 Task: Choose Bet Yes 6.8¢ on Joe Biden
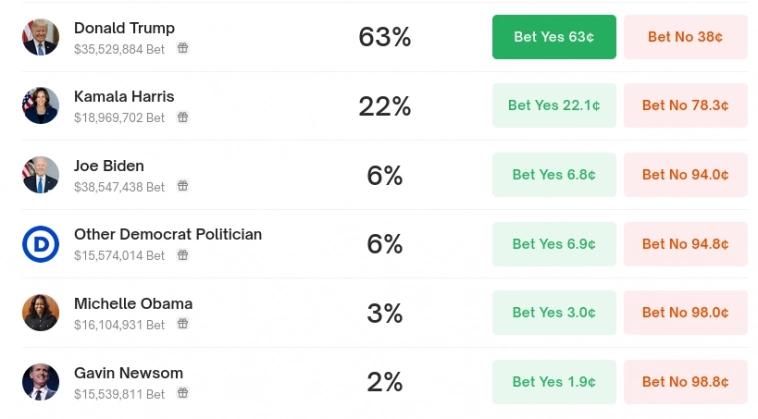pos(554,175)
